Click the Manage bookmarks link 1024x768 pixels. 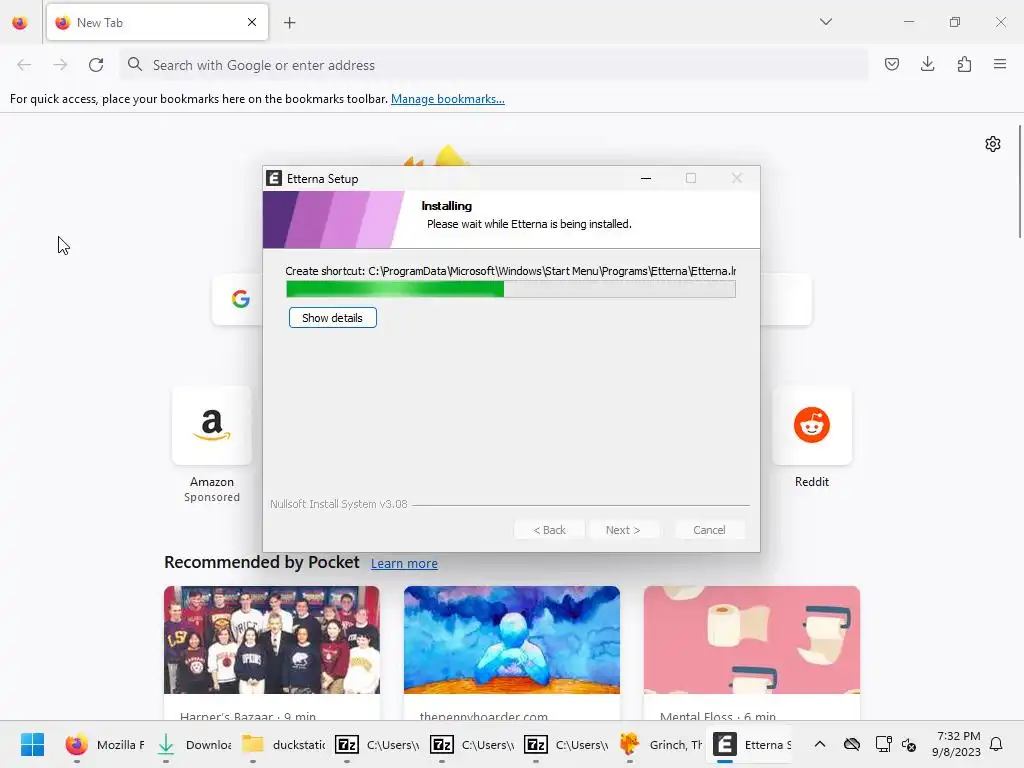tap(447, 99)
